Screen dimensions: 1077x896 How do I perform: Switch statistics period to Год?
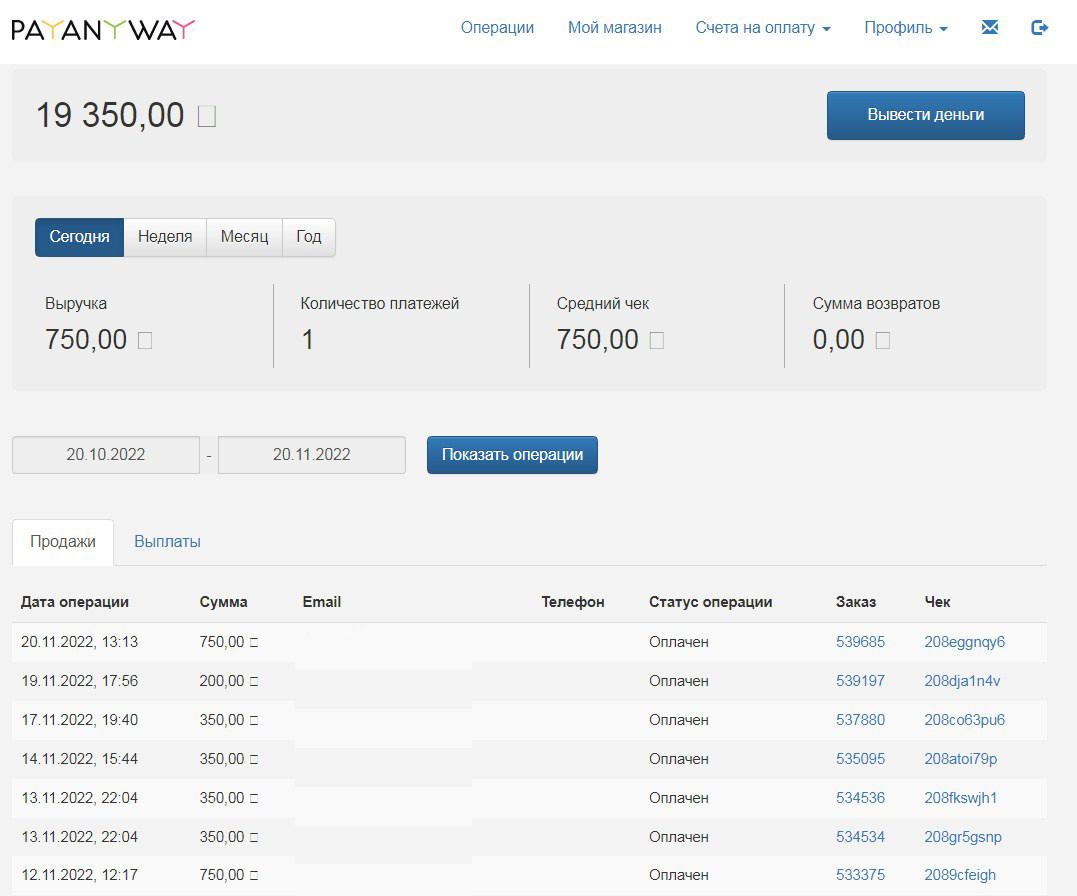tap(309, 237)
